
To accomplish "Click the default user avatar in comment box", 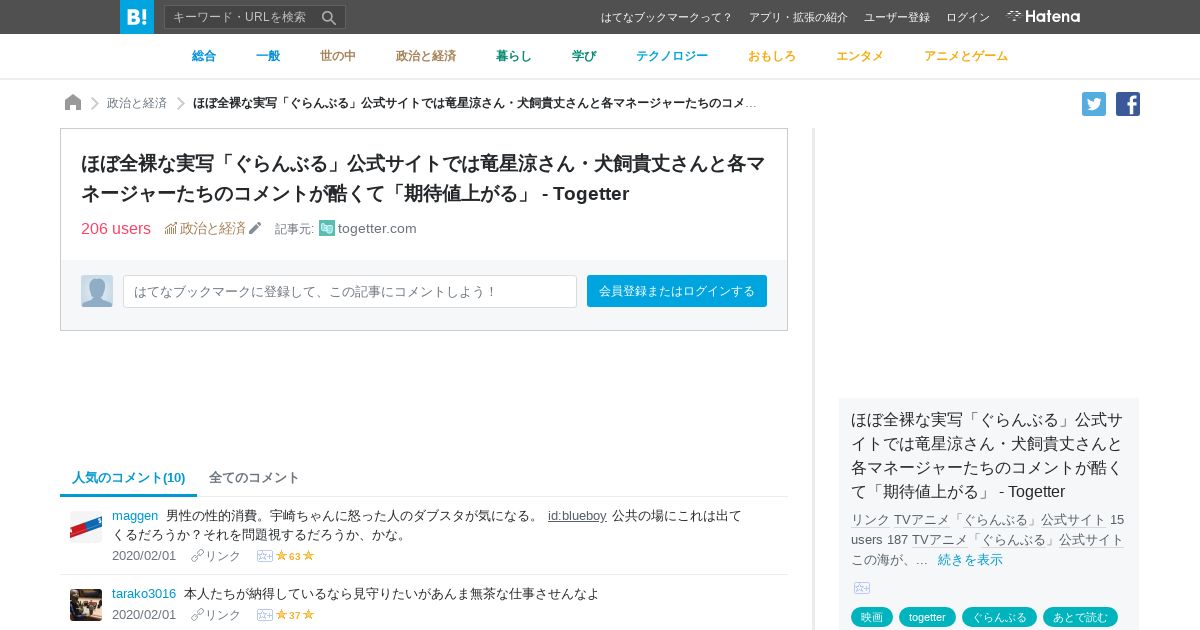I will click(97, 291).
